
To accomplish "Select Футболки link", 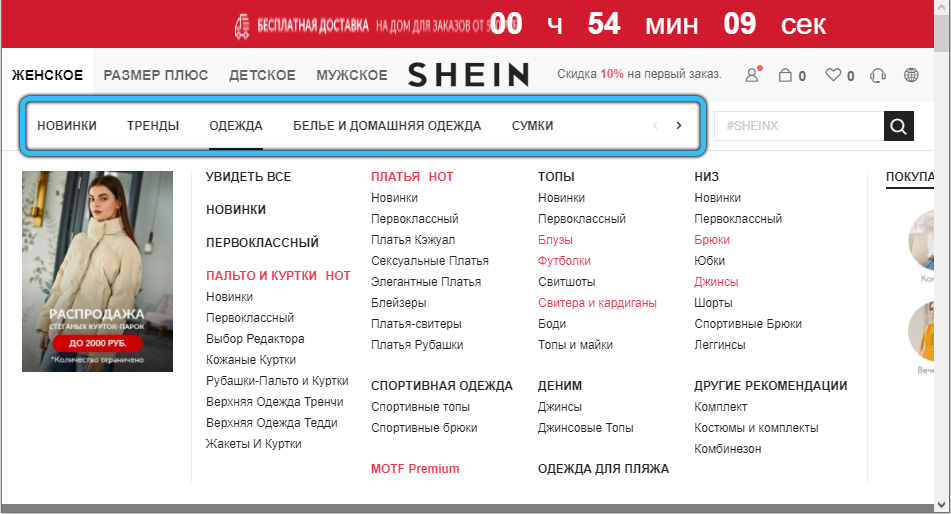I will 565,261.
